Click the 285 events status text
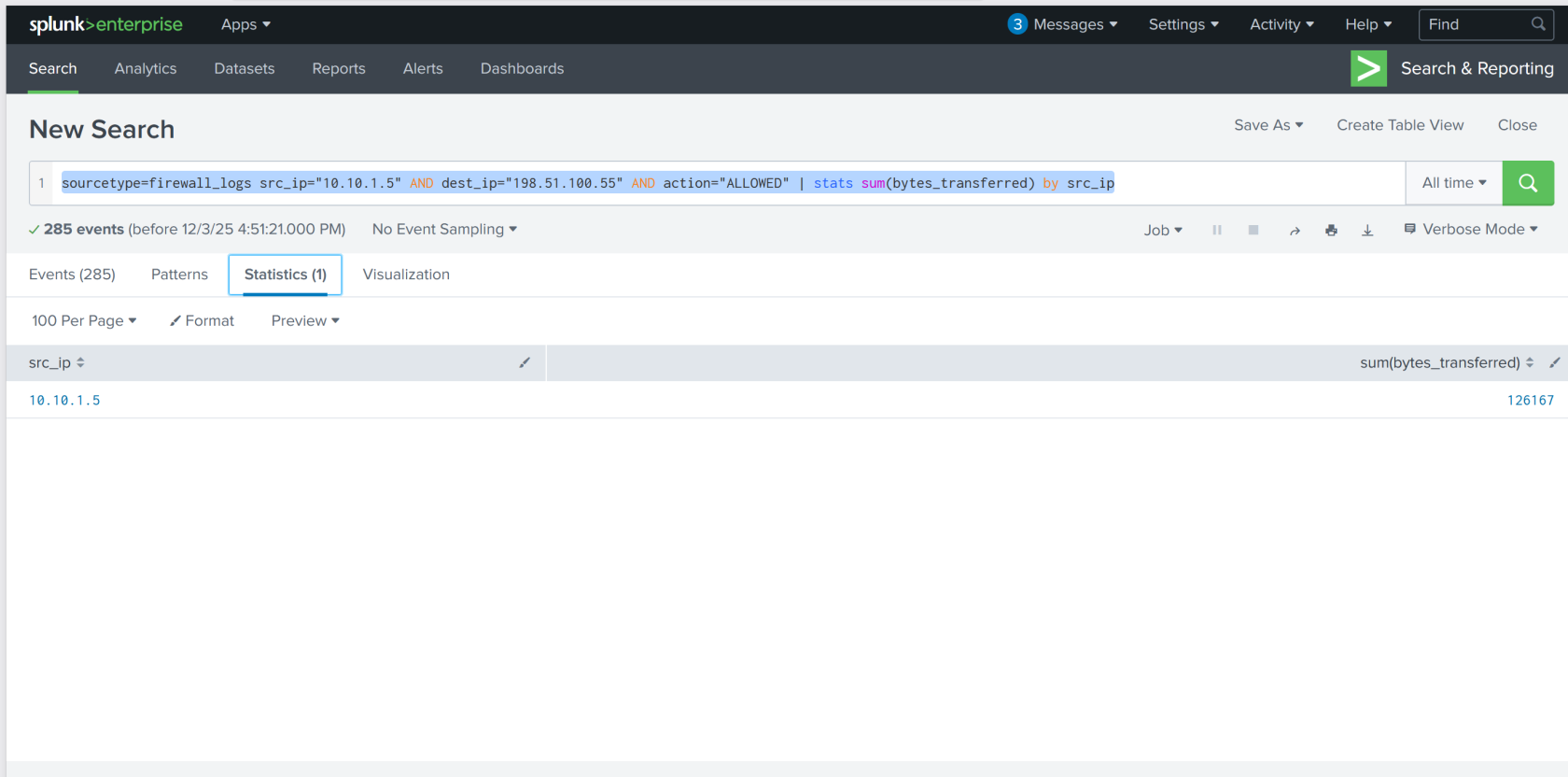The image size is (1568, 777). (84, 229)
